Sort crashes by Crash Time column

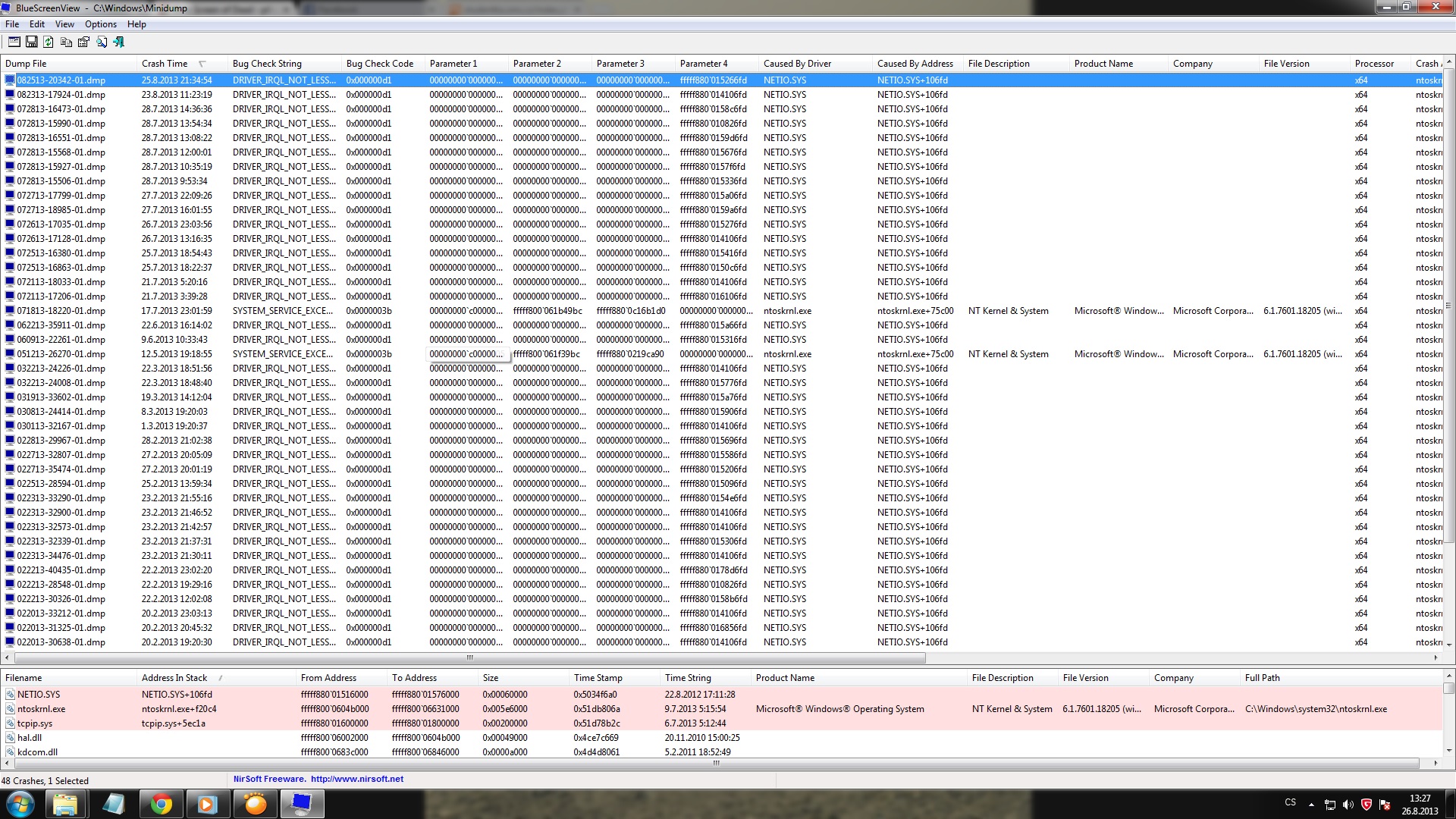click(165, 64)
